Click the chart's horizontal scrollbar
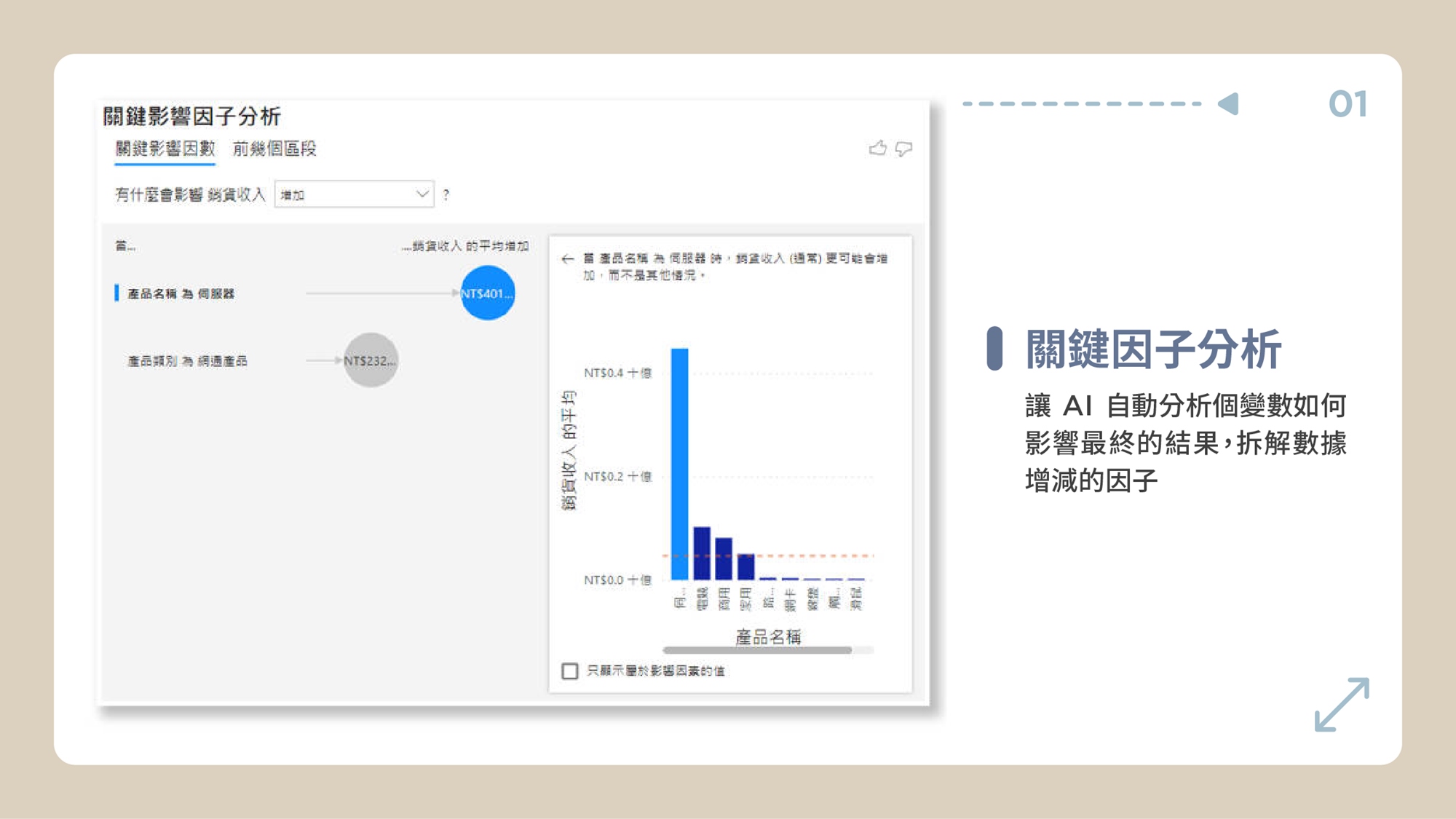The height and width of the screenshot is (819, 1456). [x=757, y=649]
